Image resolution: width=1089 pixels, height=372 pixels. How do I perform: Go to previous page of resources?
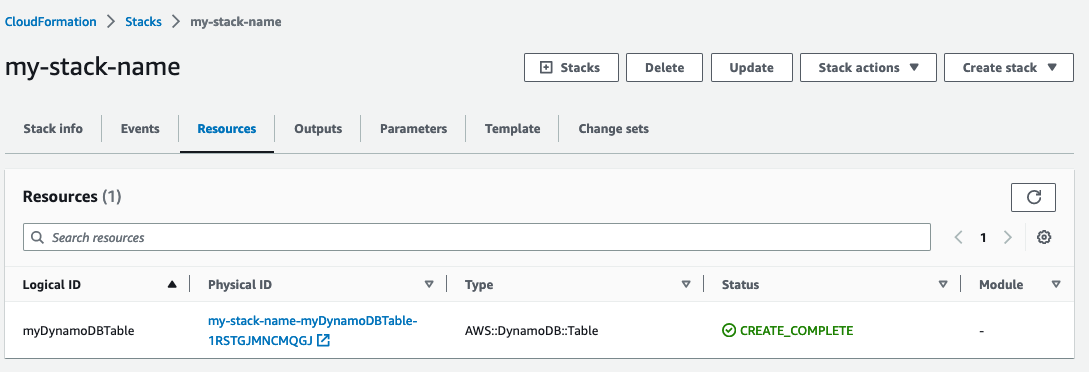[x=958, y=237]
